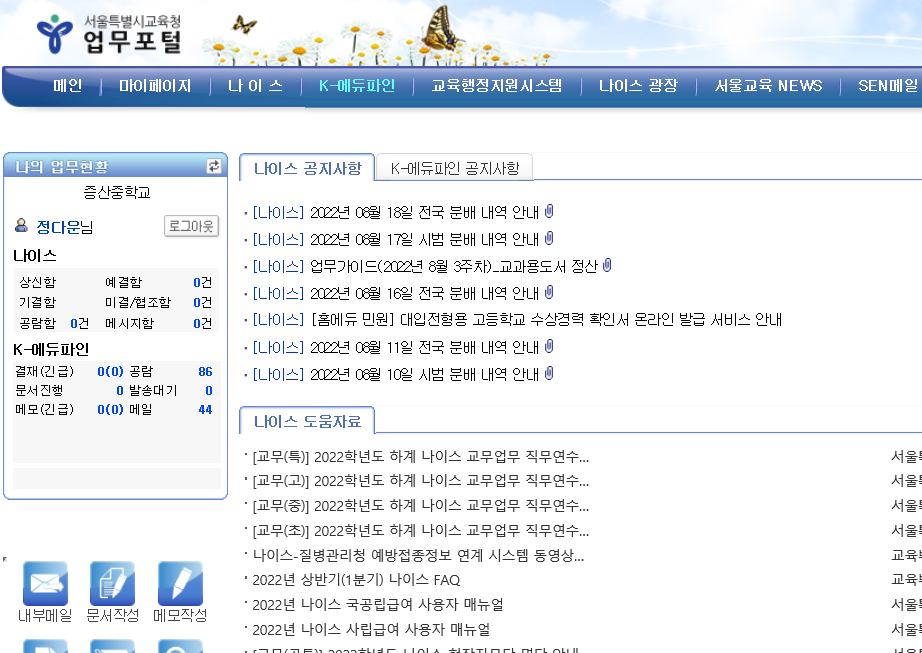Open 2022년 나이스 사립급여 사용자 매뉴얼

click(x=371, y=629)
